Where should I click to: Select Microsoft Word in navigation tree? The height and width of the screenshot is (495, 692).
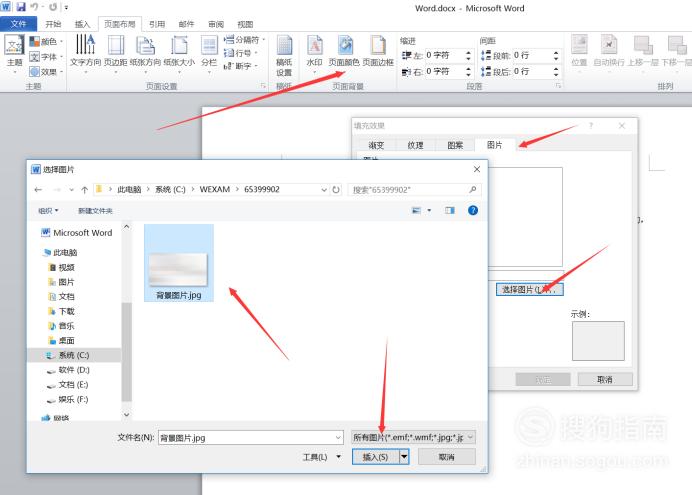point(77,232)
